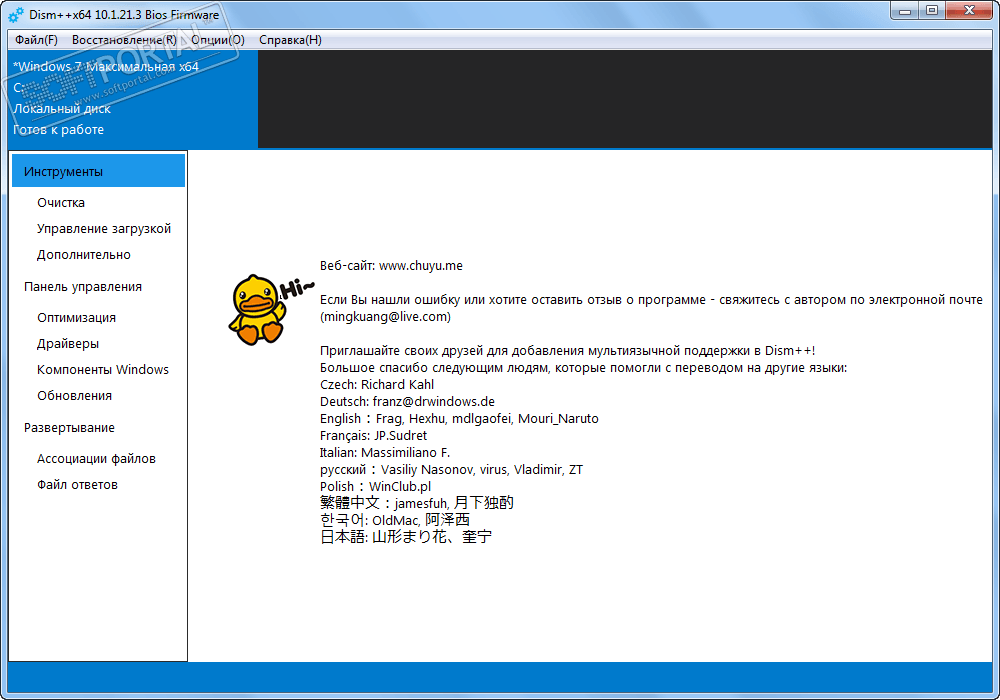Open the Драйверы page
This screenshot has width=1000, height=700.
coord(68,344)
